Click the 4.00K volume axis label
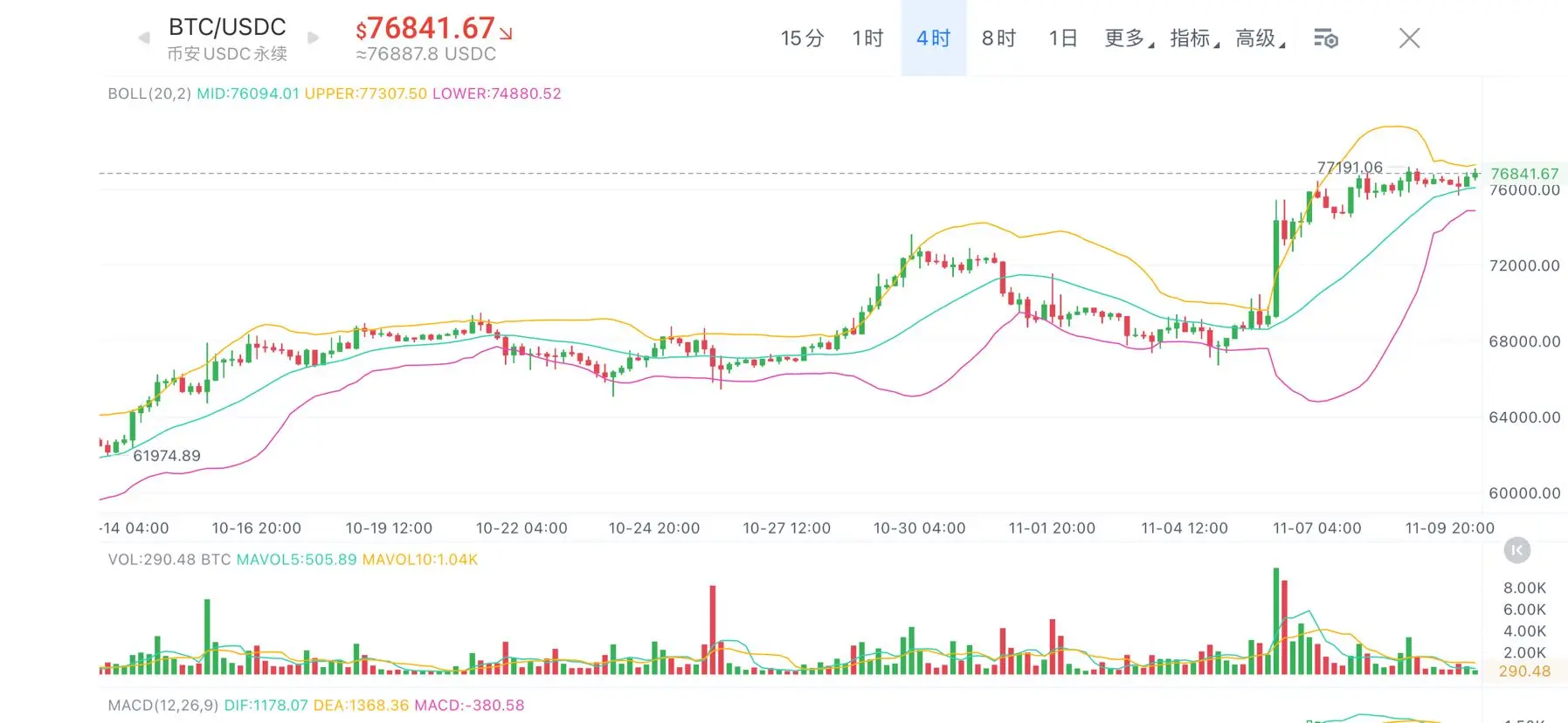The image size is (1568, 723). click(x=1524, y=631)
